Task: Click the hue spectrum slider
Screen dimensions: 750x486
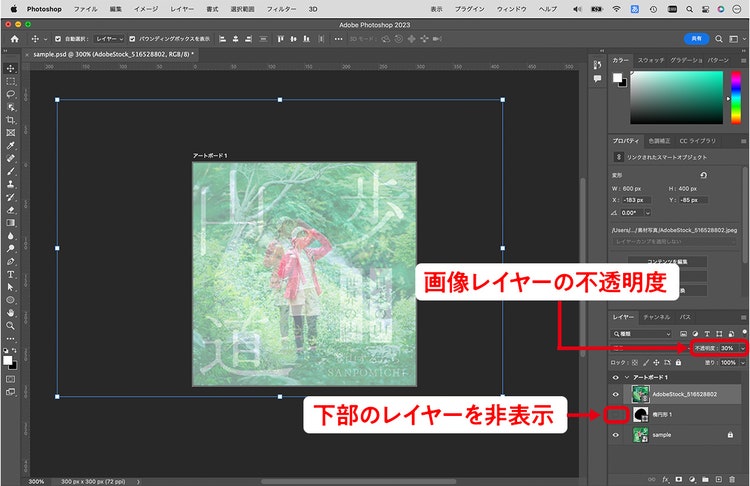Action: tap(736, 98)
